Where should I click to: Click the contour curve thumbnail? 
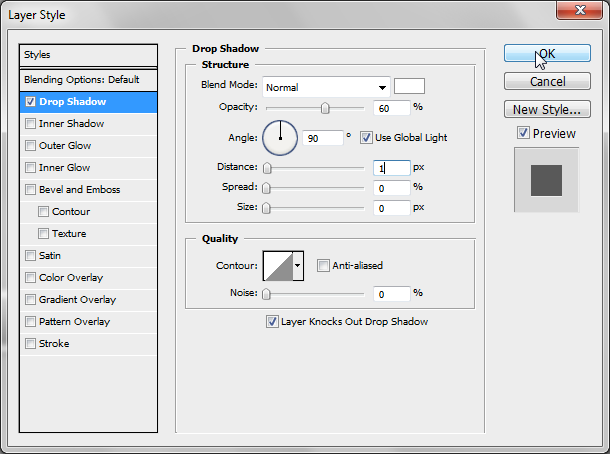[x=278, y=266]
